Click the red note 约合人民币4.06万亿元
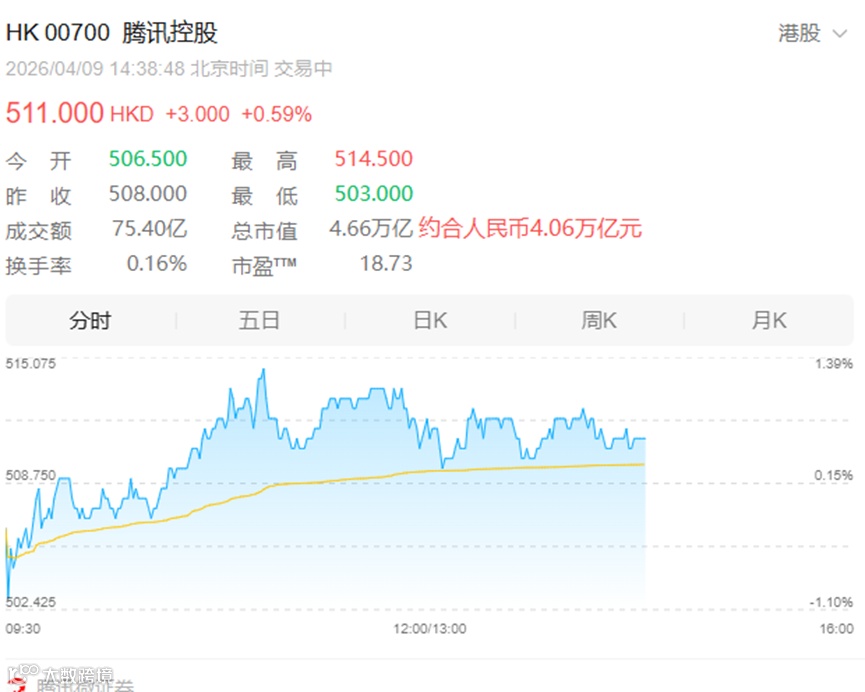The image size is (865, 692). pos(530,228)
